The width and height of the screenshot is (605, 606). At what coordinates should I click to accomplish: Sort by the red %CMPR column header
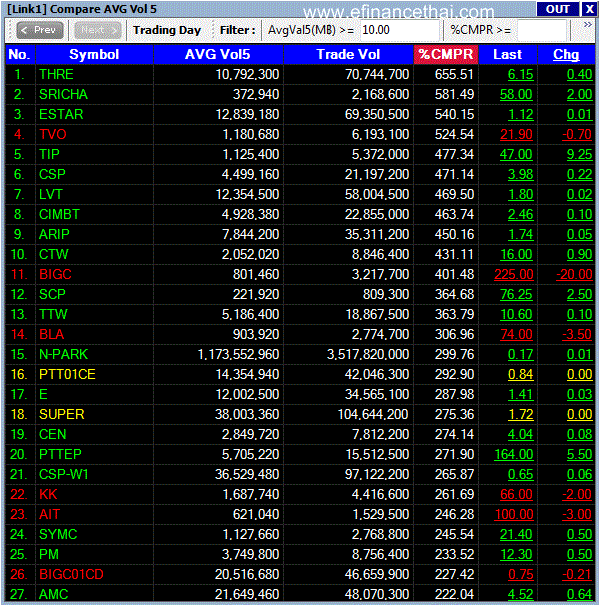[446, 54]
